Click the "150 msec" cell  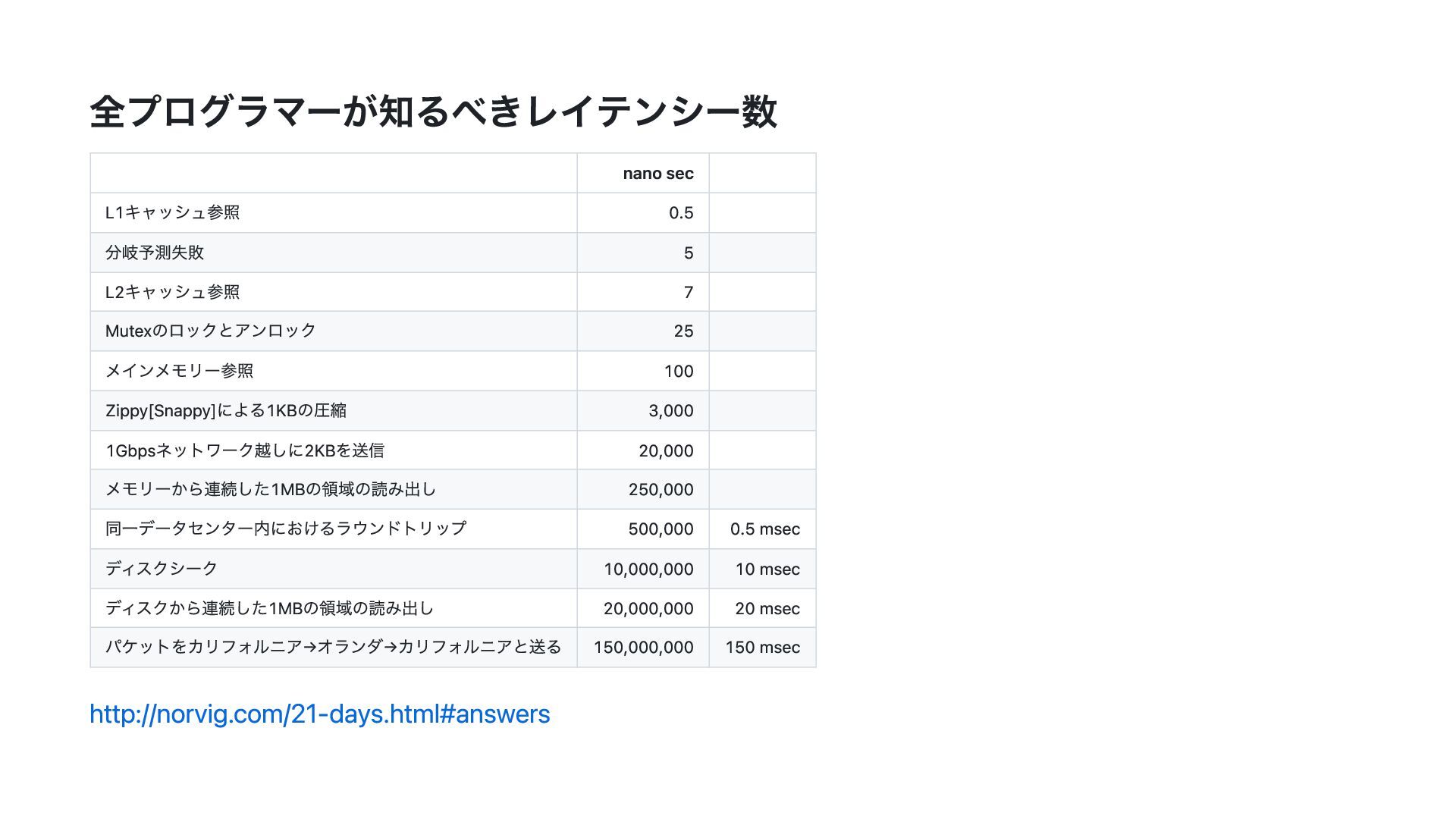coord(762,648)
